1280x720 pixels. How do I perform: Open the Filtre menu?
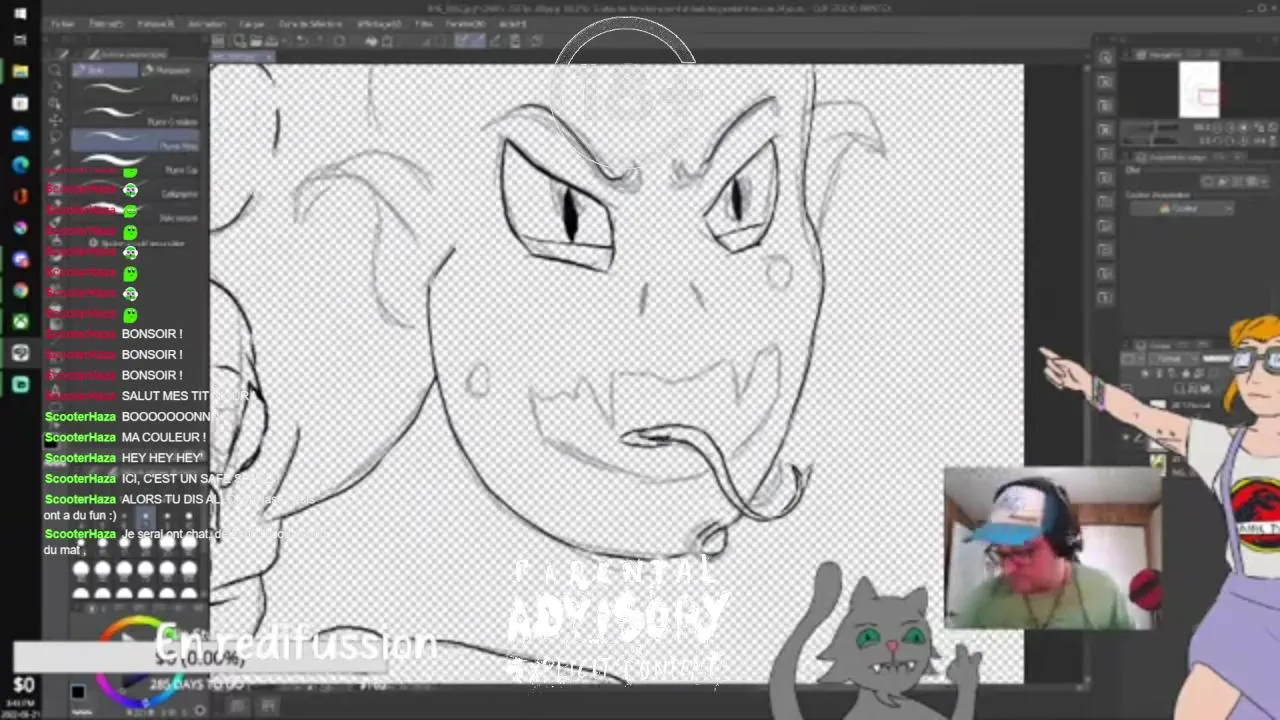coord(424,23)
